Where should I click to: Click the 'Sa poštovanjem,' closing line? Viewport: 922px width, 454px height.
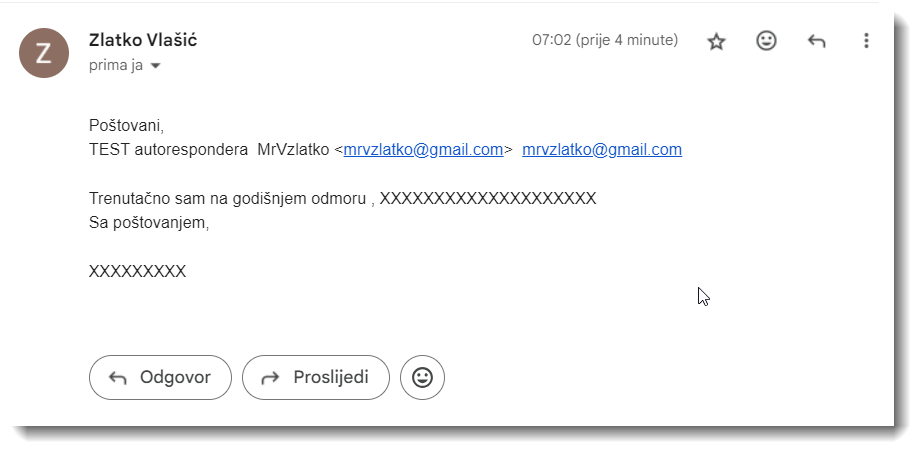(x=149, y=223)
